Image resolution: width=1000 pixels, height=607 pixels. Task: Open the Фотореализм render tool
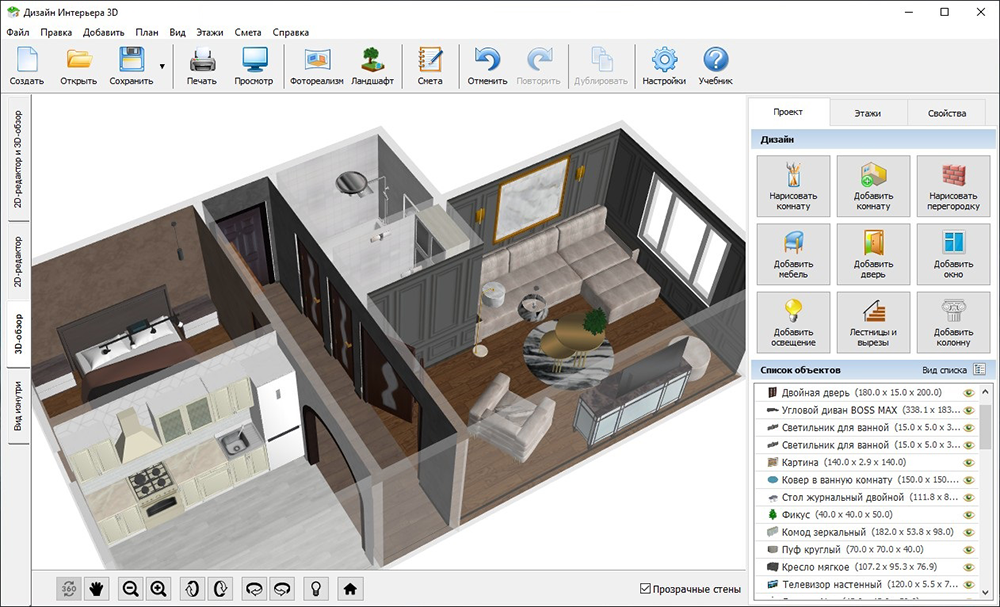tap(316, 66)
